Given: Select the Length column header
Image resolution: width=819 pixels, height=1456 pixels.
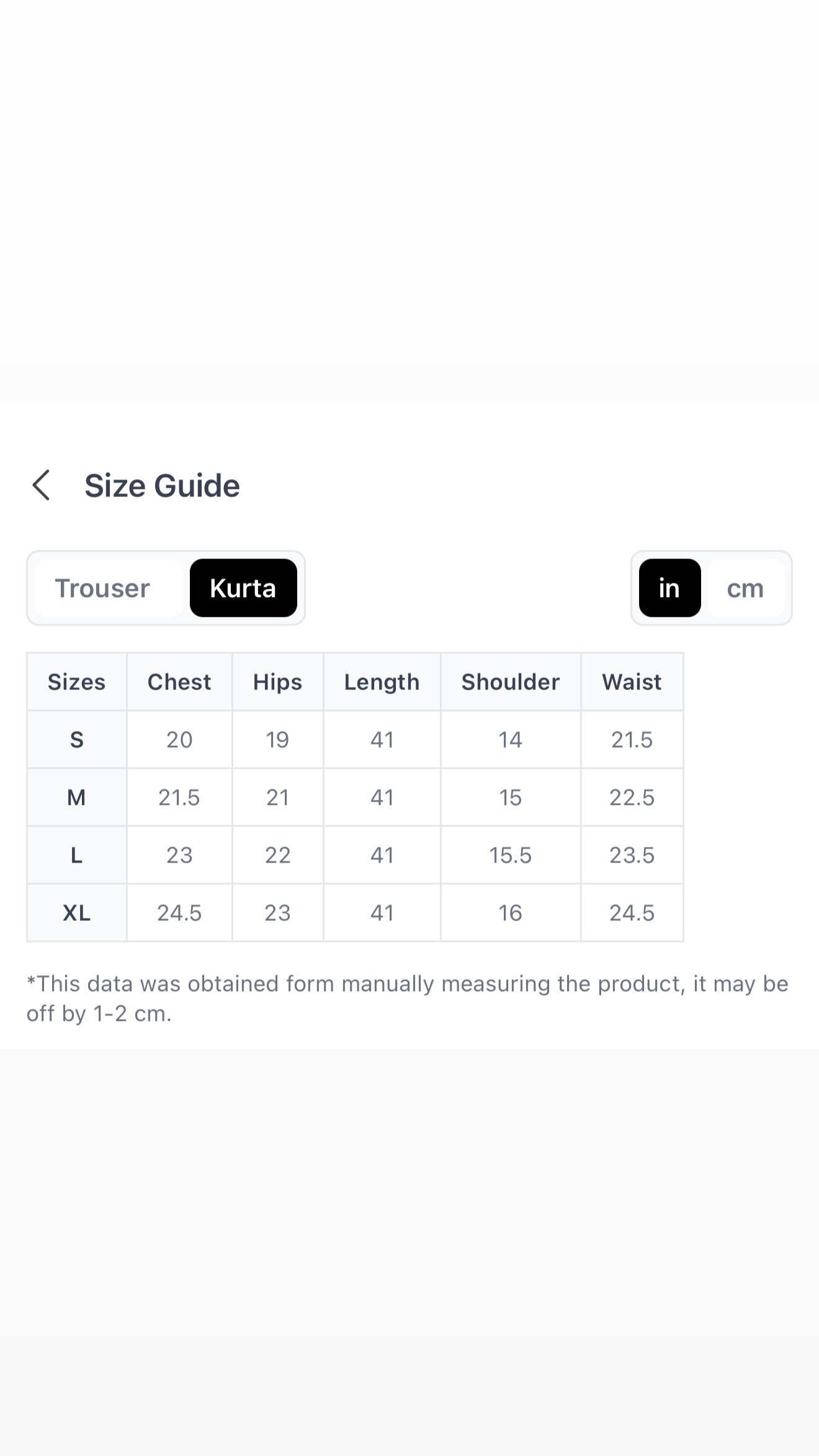Looking at the screenshot, I should coord(382,681).
